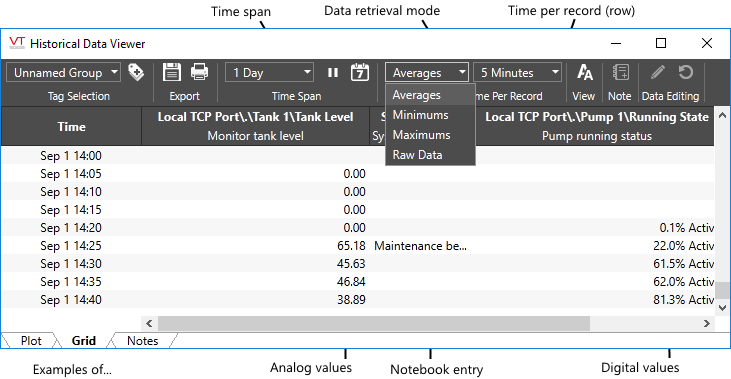Image resolution: width=731 pixels, height=379 pixels.
Task: Pause live data updating
Action: click(333, 73)
